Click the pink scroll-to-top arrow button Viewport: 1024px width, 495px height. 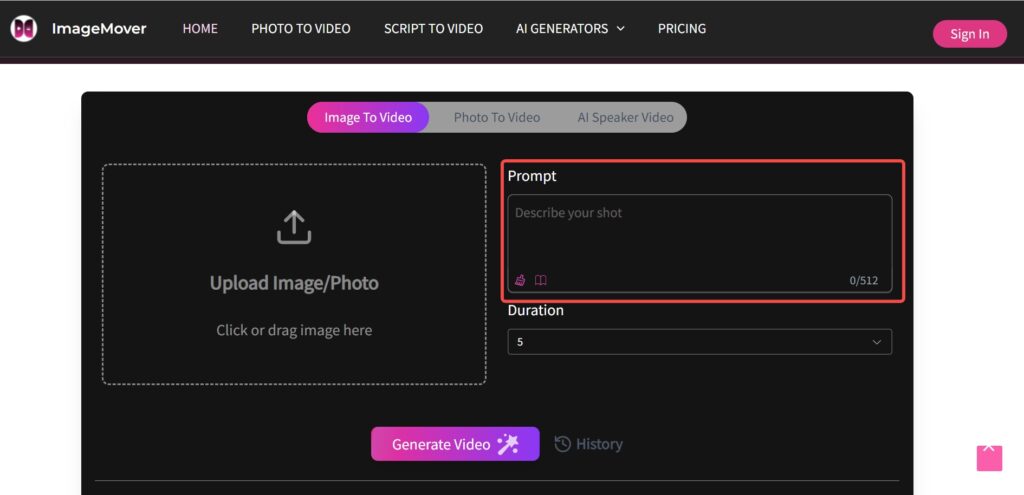tap(989, 458)
